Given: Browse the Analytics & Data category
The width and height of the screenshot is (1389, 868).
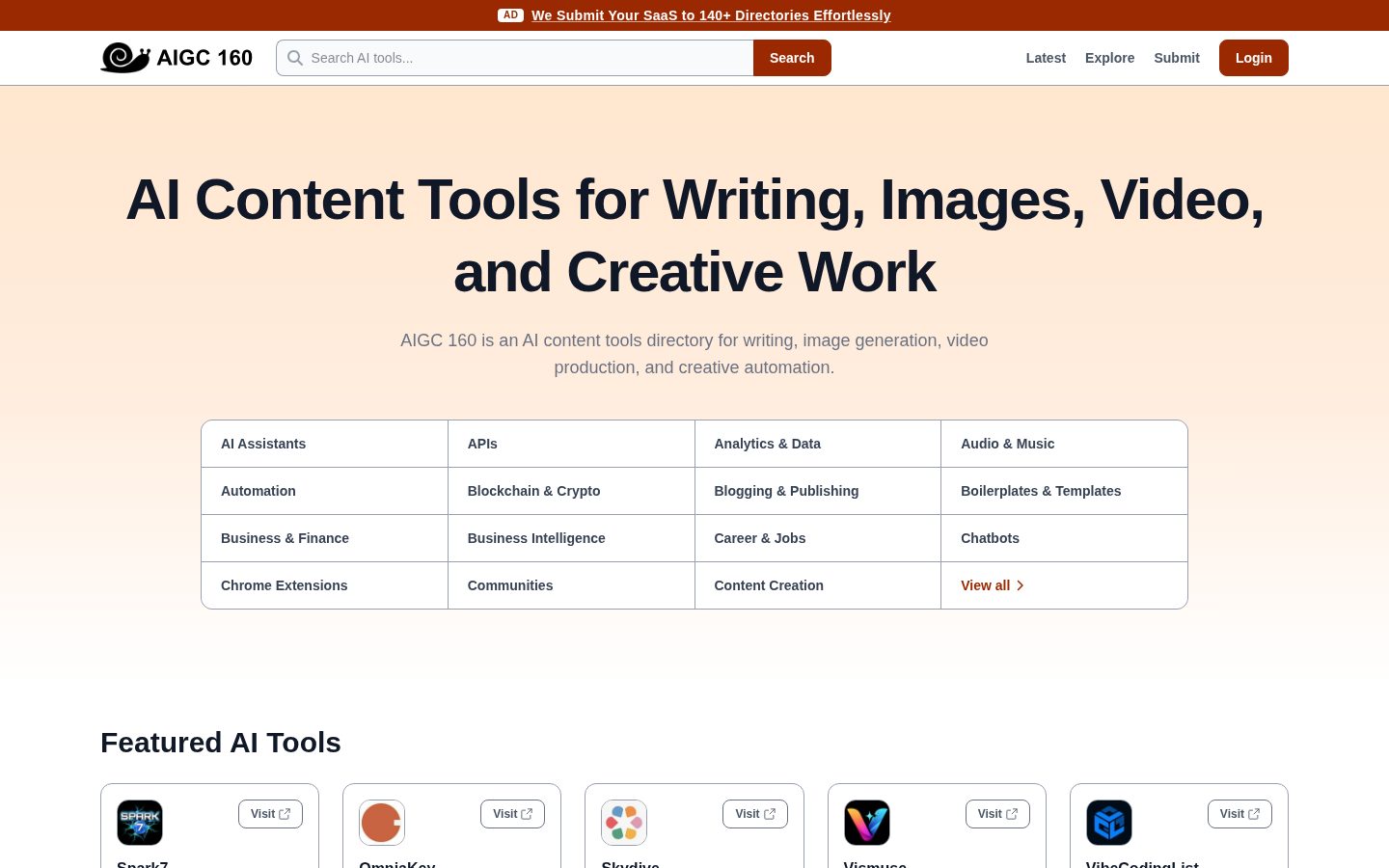Looking at the screenshot, I should (x=818, y=444).
